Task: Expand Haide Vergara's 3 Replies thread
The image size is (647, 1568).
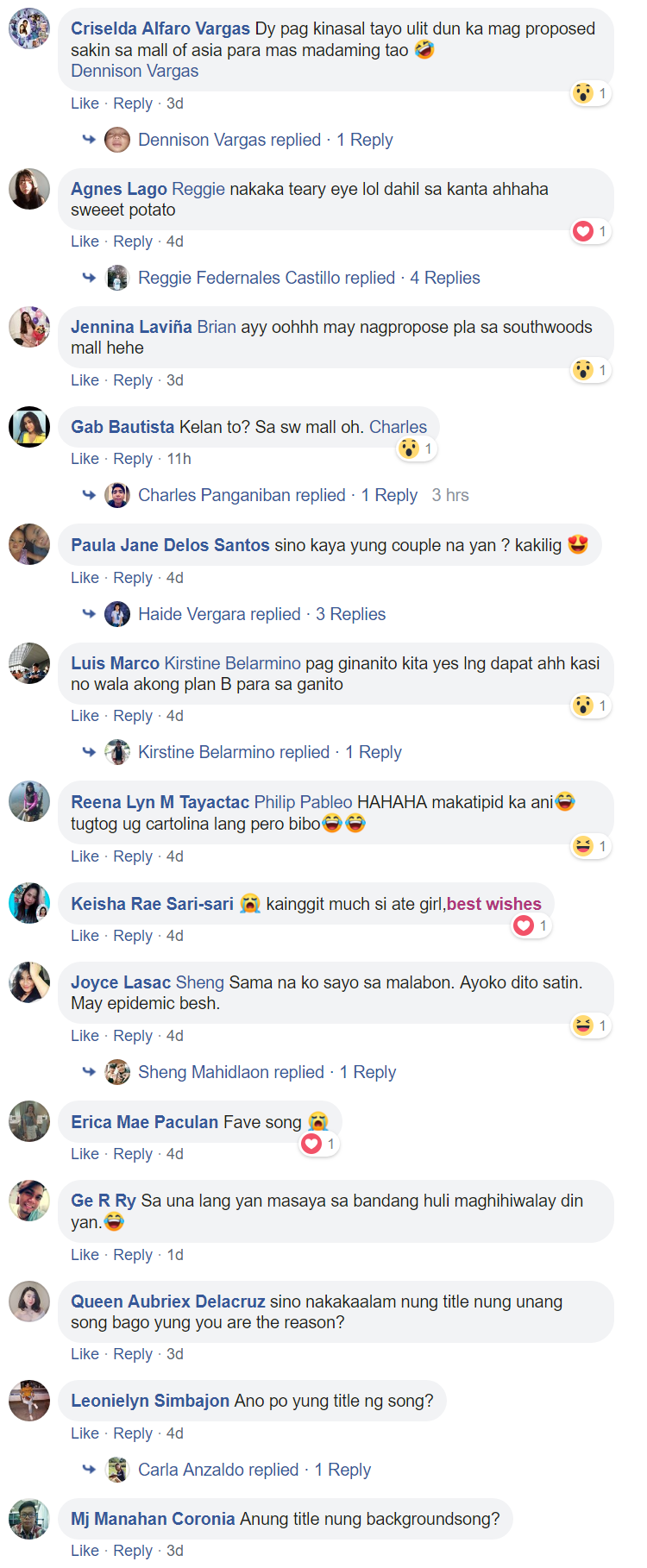Action: coord(350,614)
